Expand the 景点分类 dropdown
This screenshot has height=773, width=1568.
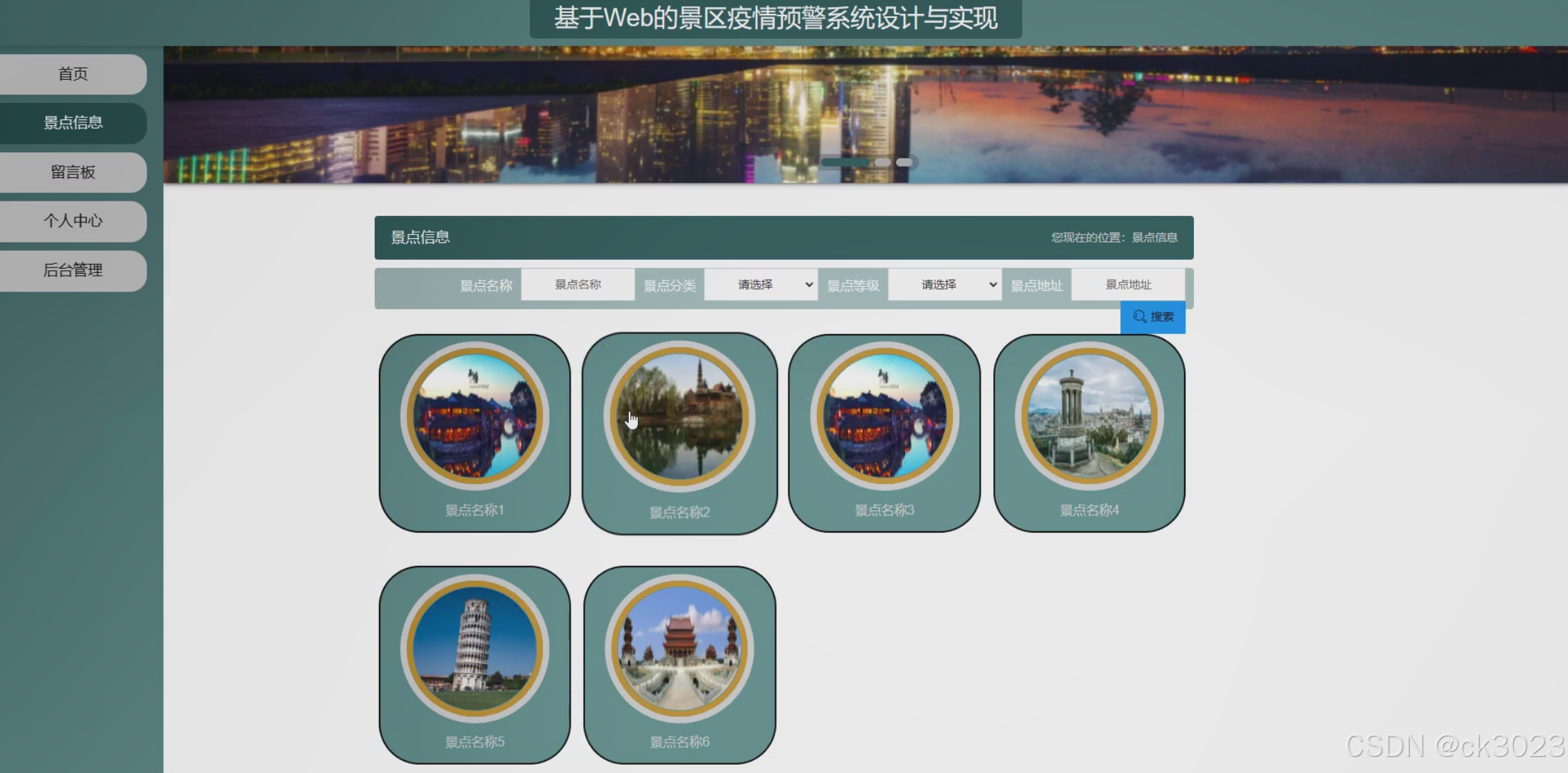click(x=761, y=285)
